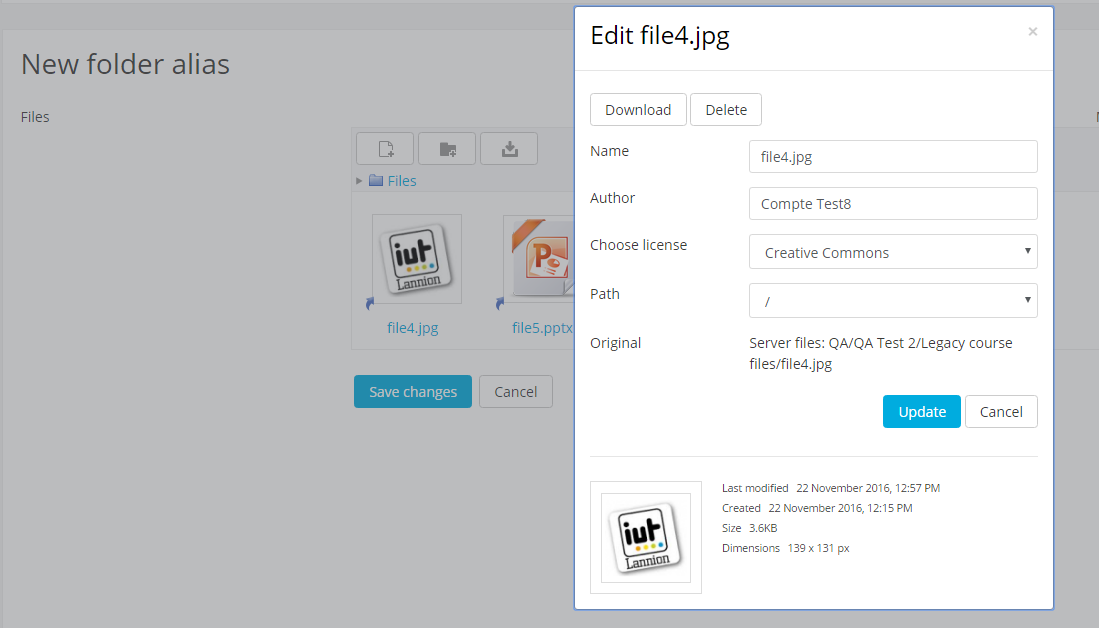The image size is (1099, 628).
Task: Click the alias shortcut arrow on file4.jpg
Action: 370,303
